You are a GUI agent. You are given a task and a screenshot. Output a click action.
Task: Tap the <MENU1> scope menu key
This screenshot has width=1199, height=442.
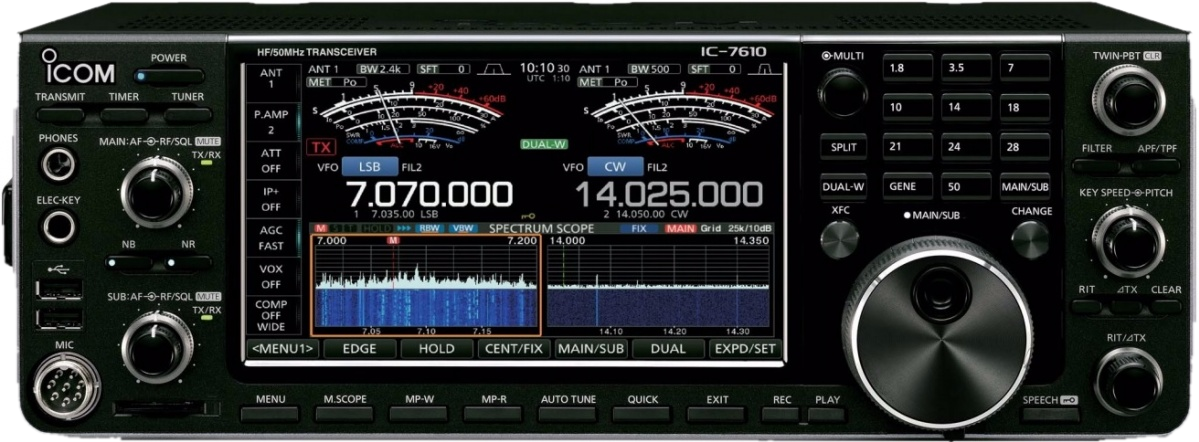click(x=283, y=349)
